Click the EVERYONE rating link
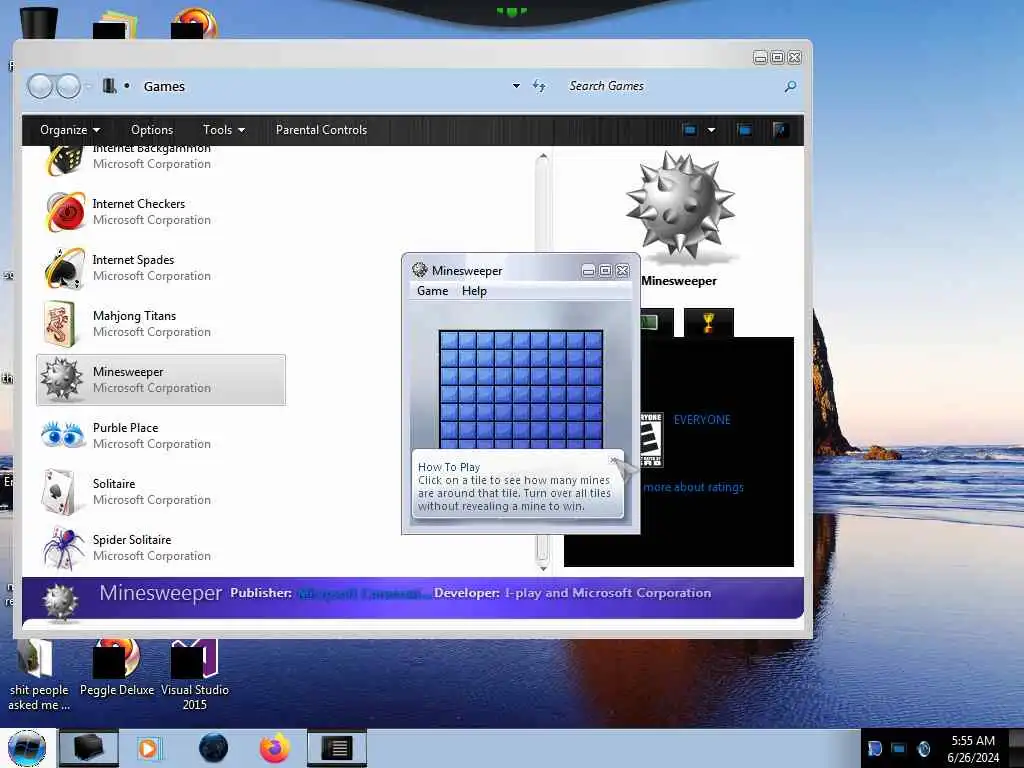Screen dimensions: 1024x768 pos(702,419)
